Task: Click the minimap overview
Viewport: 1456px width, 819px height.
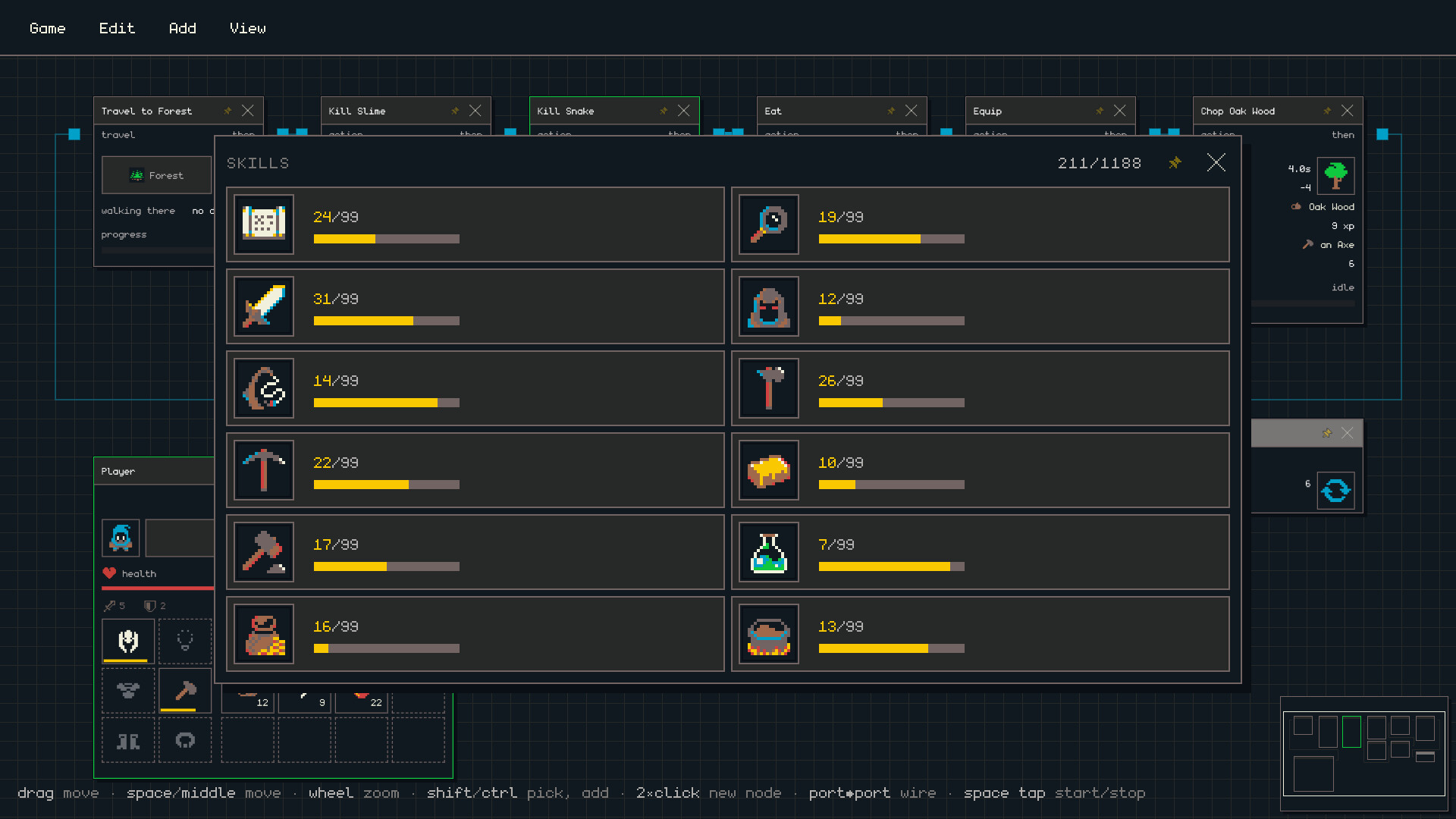Action: tap(1363, 753)
